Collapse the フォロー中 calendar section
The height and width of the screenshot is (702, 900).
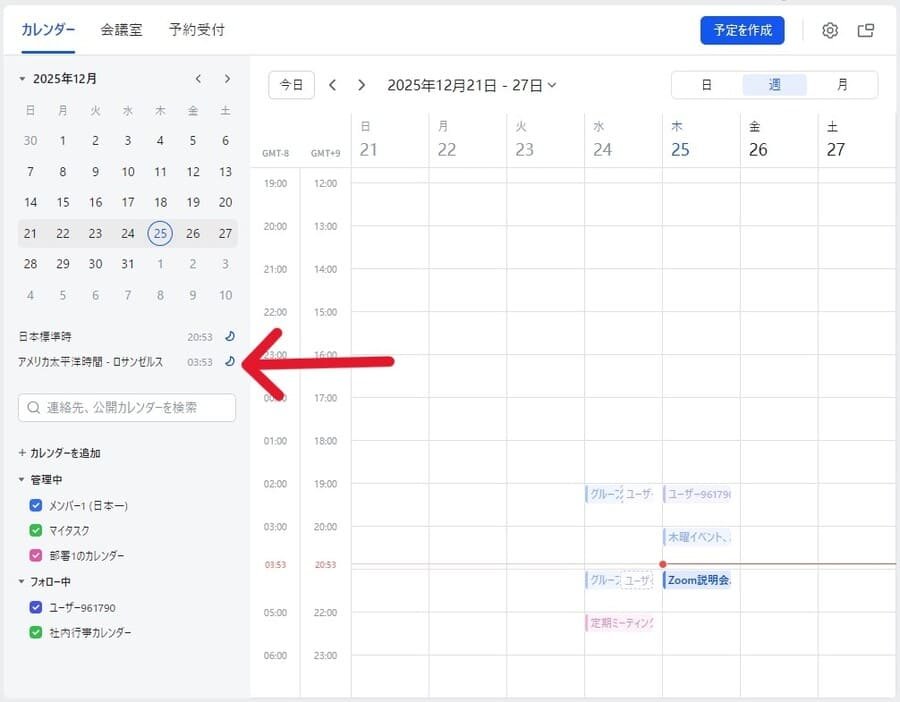(22, 582)
